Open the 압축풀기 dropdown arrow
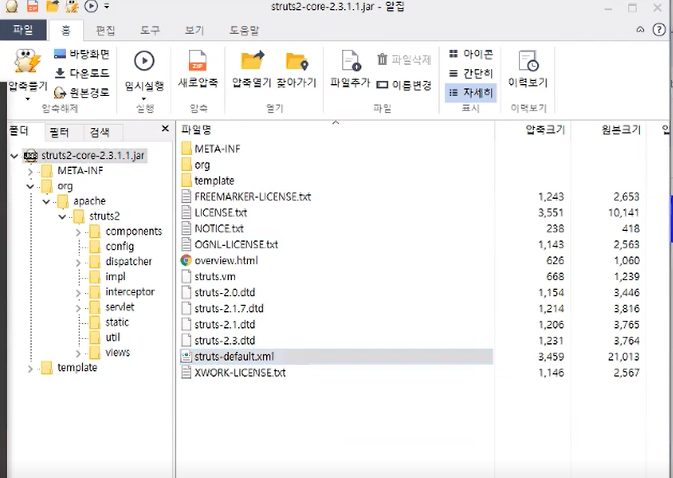 (28, 99)
